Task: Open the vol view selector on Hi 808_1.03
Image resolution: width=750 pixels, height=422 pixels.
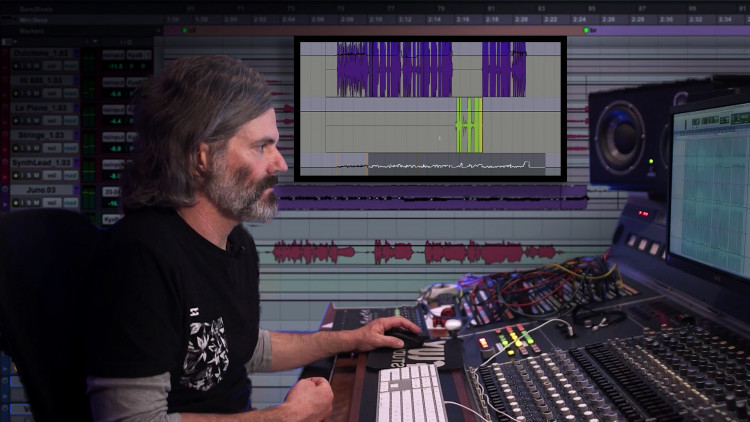Action: click(x=52, y=93)
